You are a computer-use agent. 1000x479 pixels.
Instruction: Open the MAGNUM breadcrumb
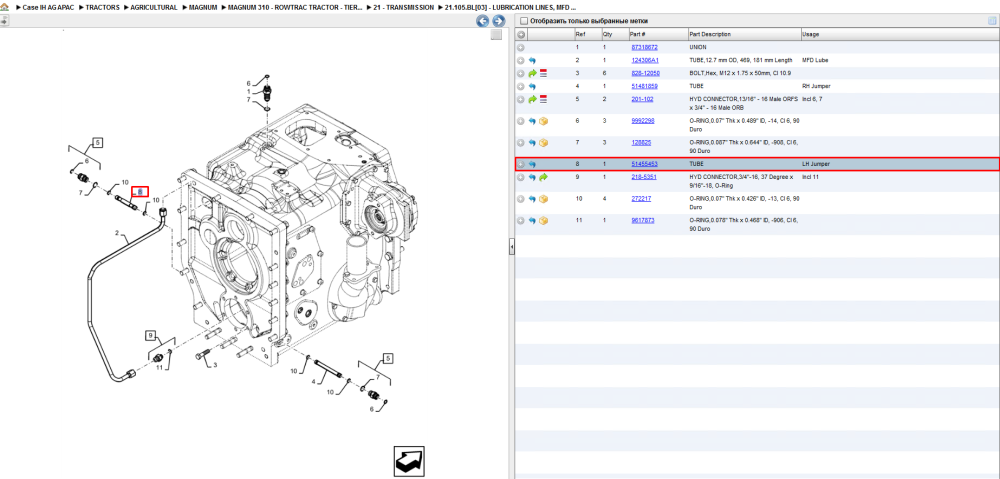[x=203, y=8]
